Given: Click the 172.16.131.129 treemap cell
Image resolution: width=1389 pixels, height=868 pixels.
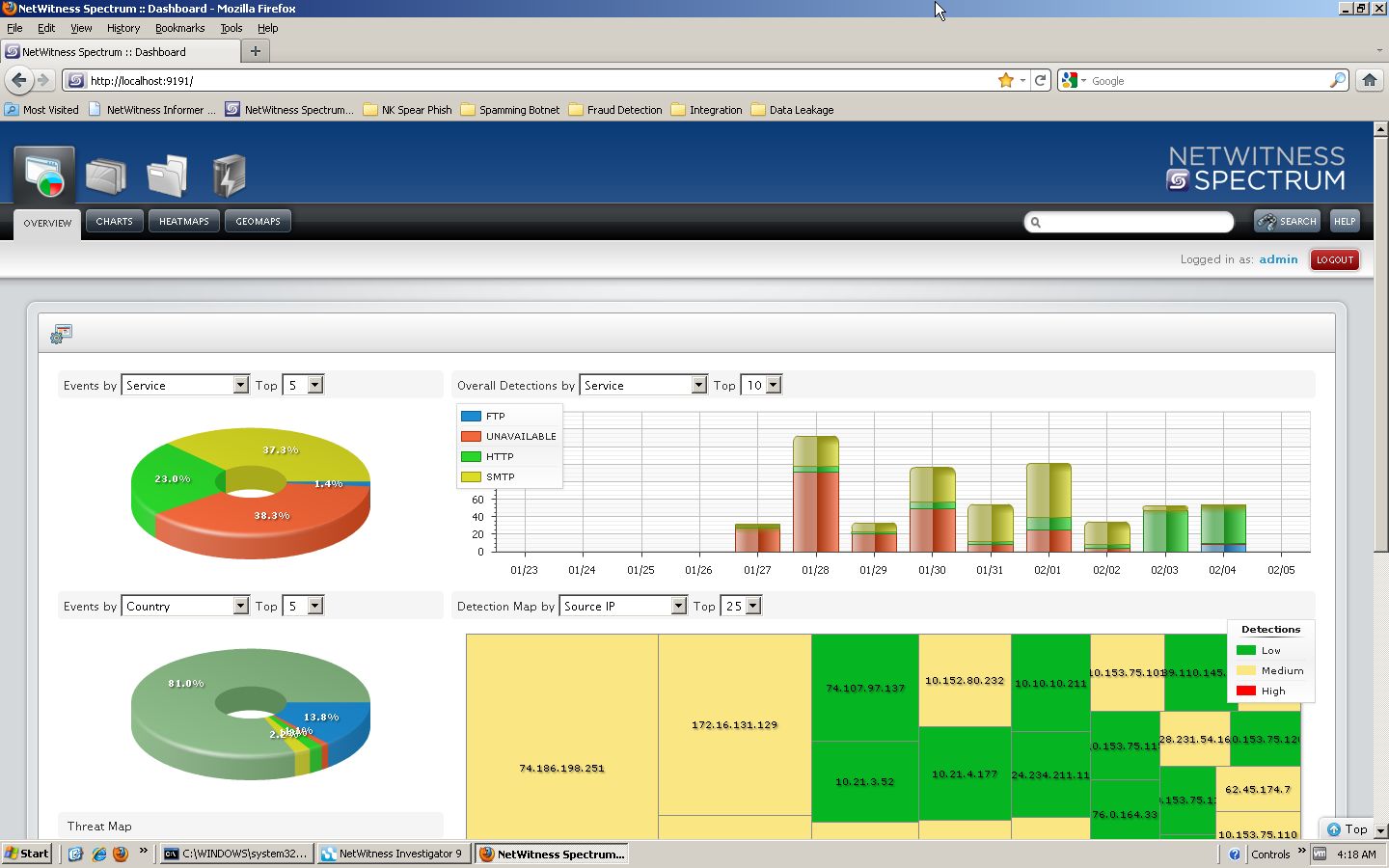Looking at the screenshot, I should tap(734, 724).
